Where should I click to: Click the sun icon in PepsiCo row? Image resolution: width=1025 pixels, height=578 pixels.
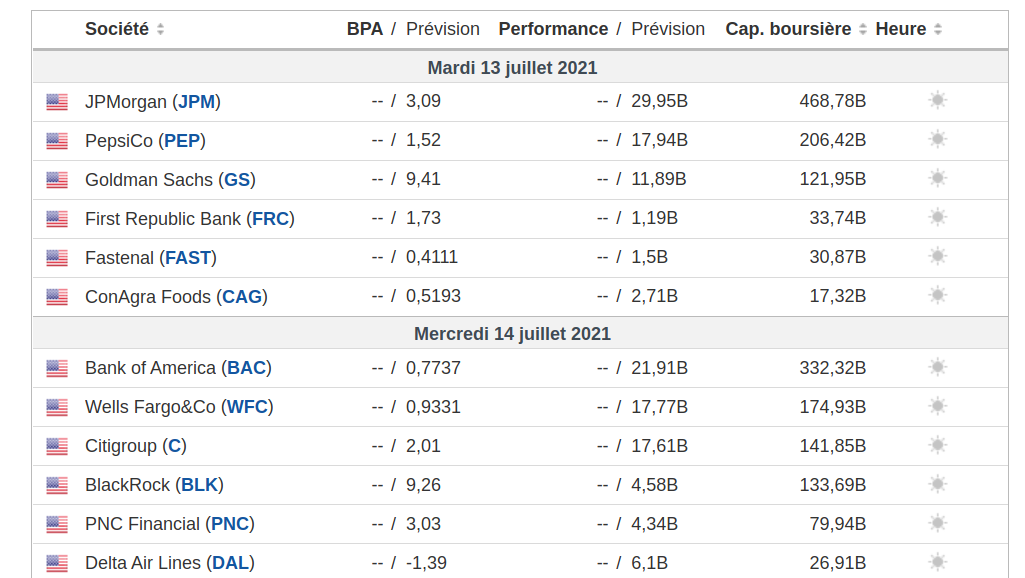tap(937, 139)
